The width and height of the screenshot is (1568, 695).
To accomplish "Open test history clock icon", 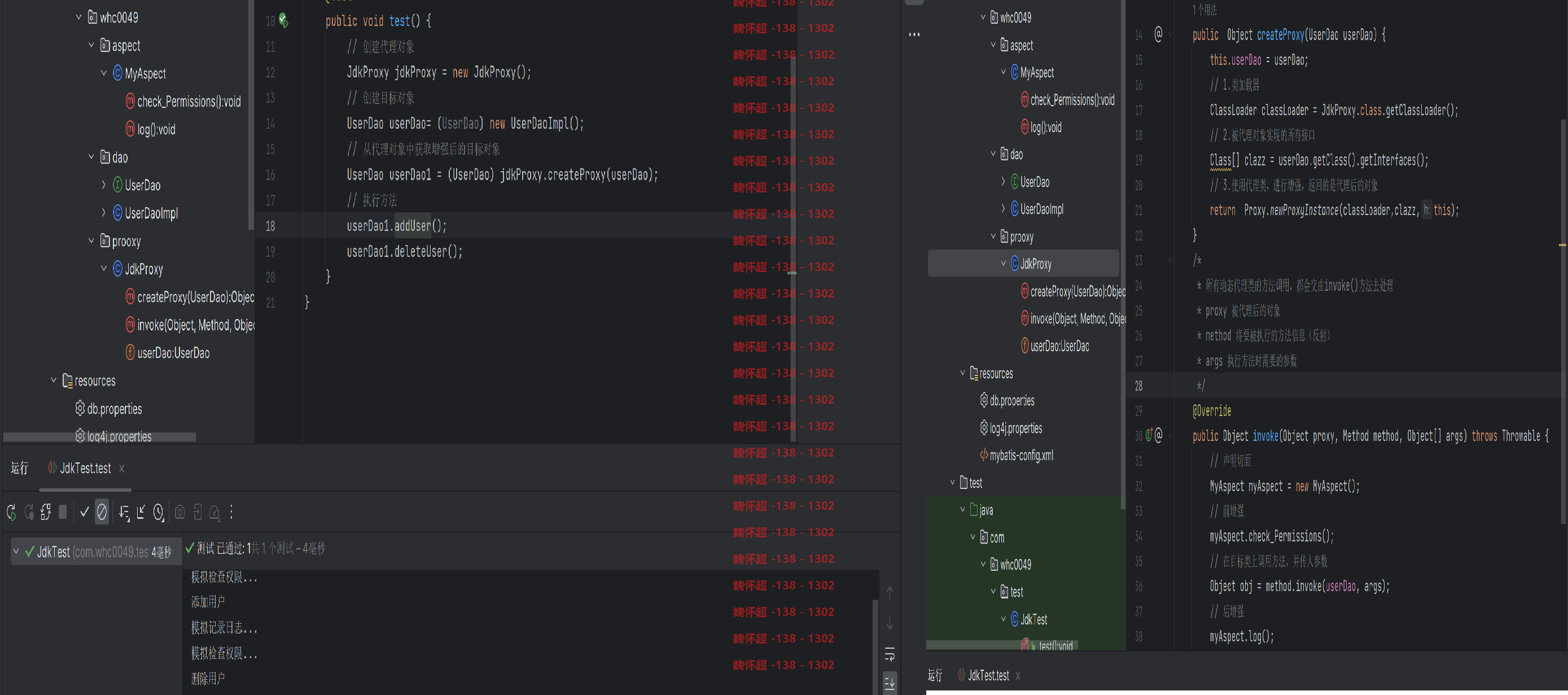I will pos(158,512).
